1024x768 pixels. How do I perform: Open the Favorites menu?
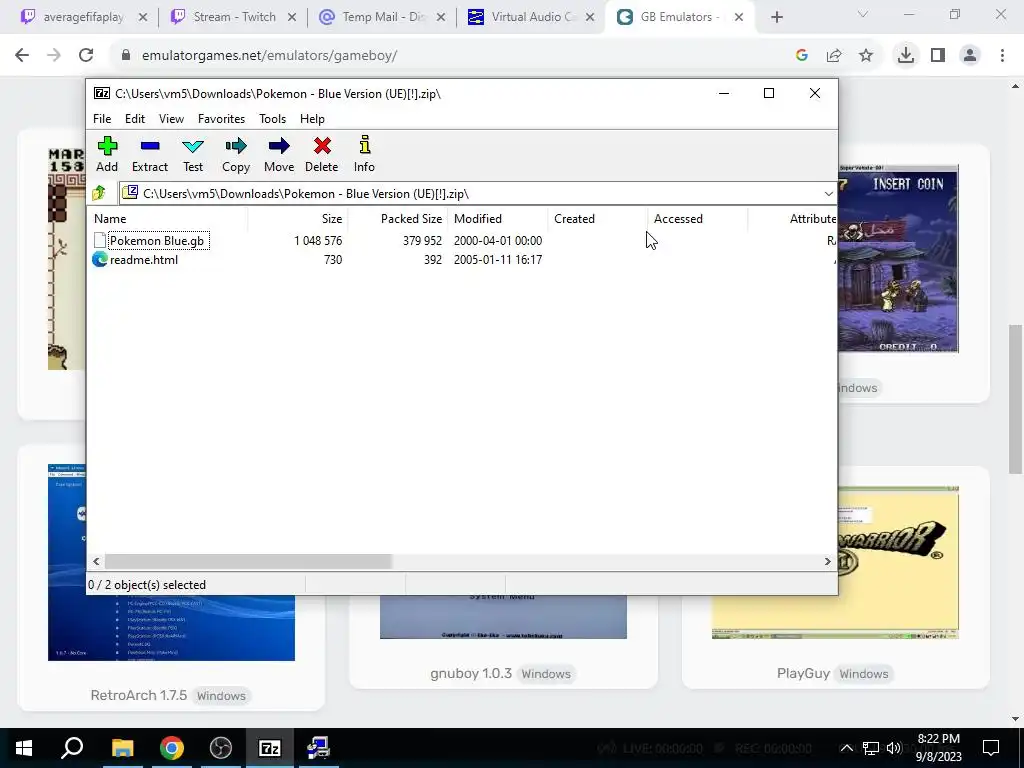221,119
